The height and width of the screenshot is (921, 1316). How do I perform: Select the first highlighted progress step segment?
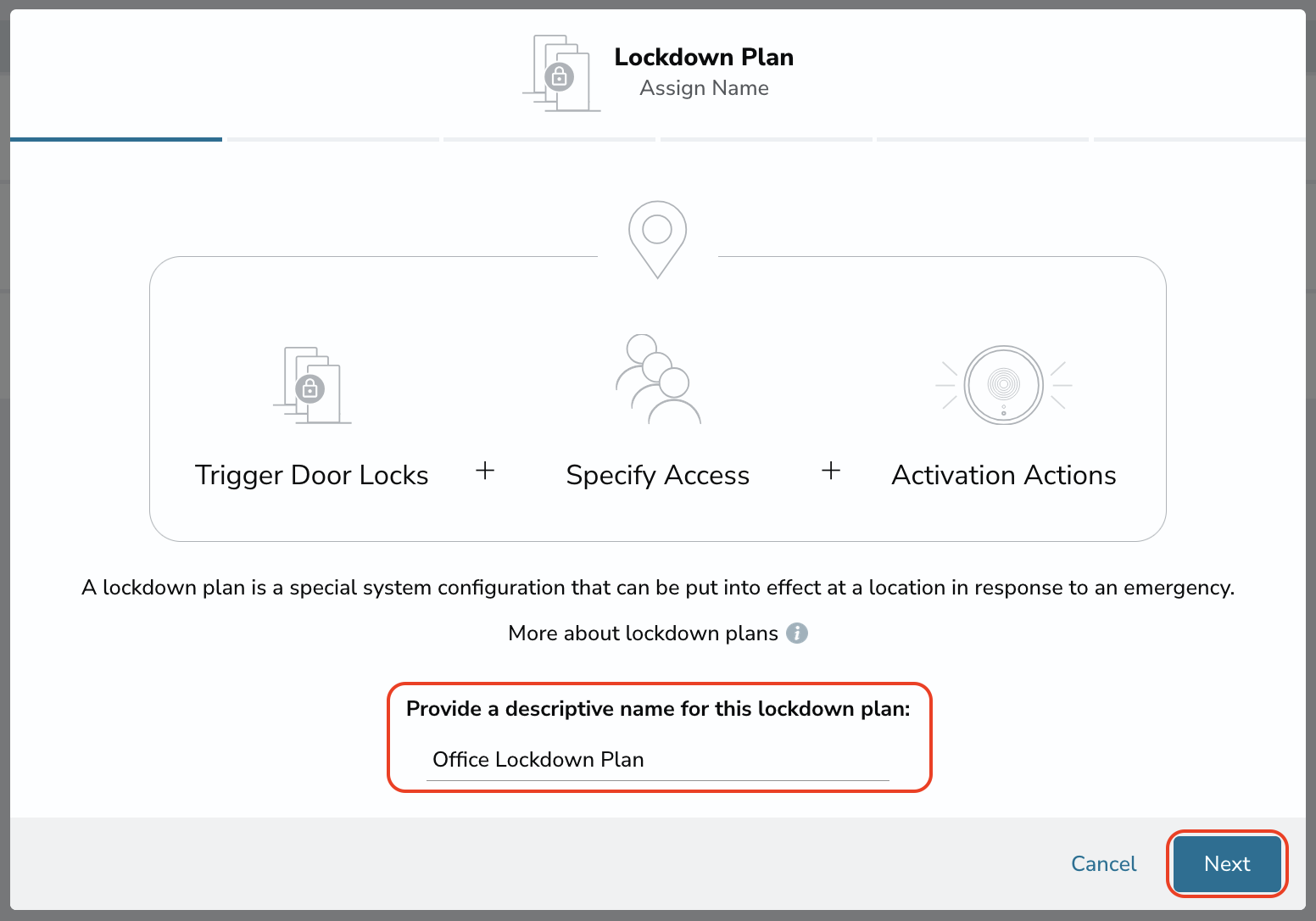coord(116,139)
